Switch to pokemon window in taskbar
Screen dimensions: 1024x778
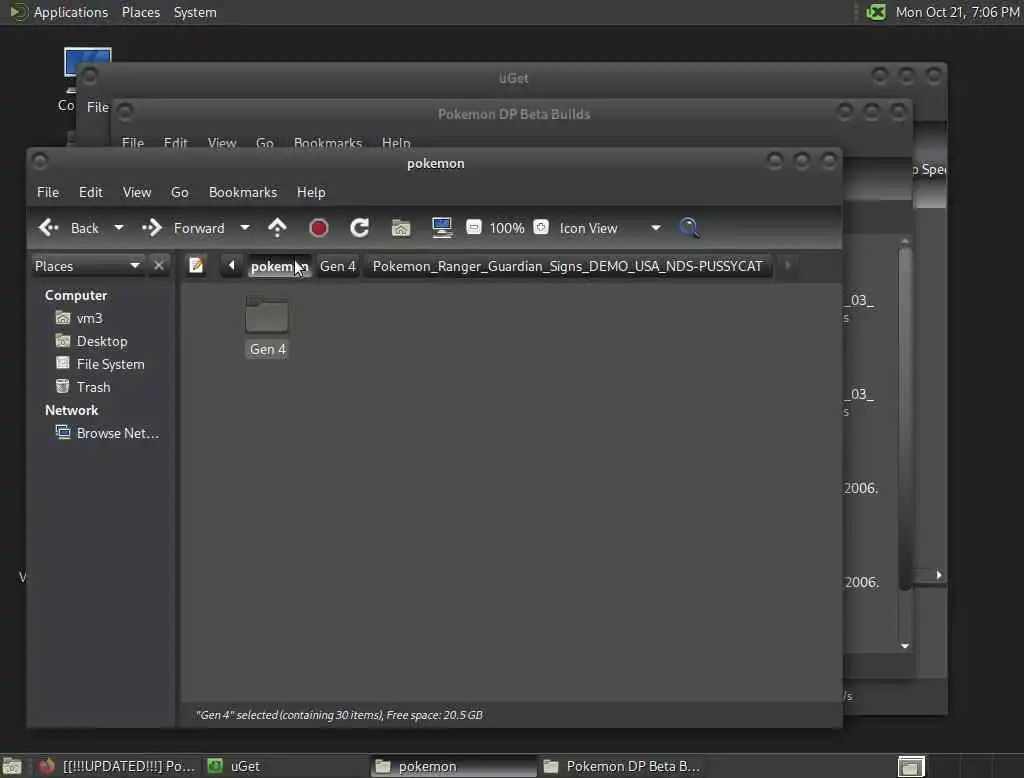pyautogui.click(x=453, y=766)
